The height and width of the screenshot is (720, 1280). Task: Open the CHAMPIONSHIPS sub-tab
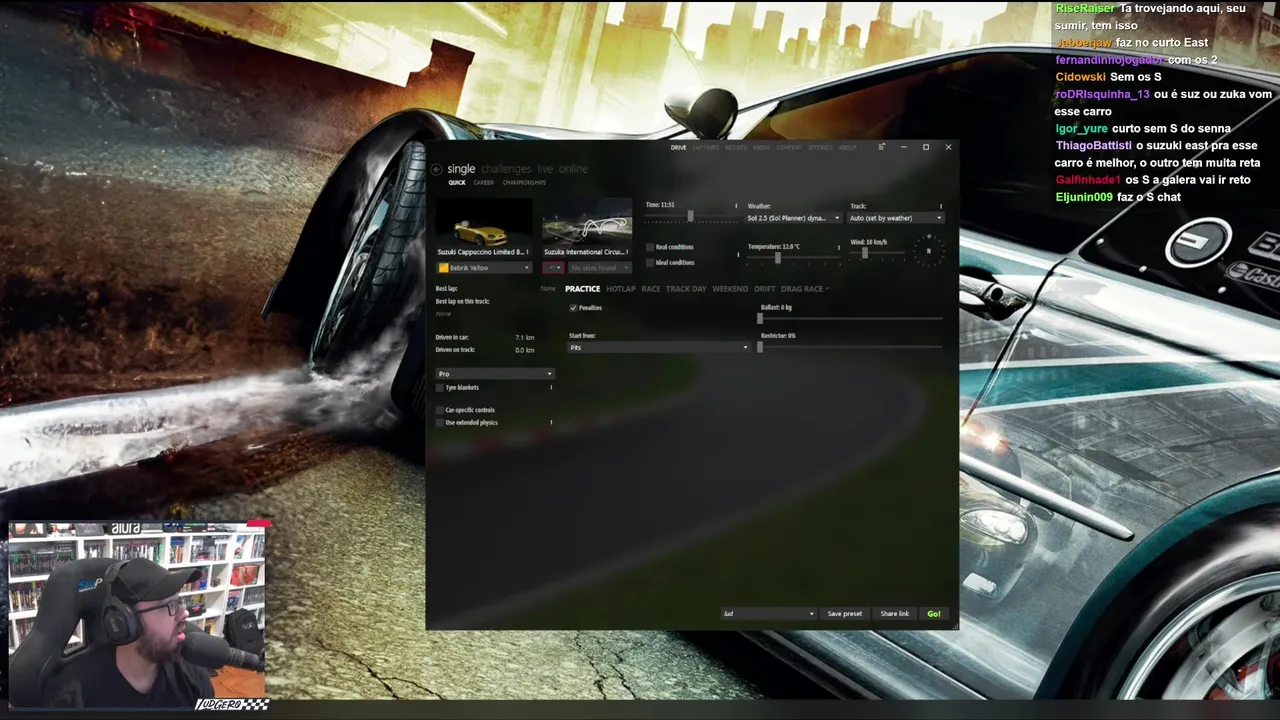click(524, 183)
